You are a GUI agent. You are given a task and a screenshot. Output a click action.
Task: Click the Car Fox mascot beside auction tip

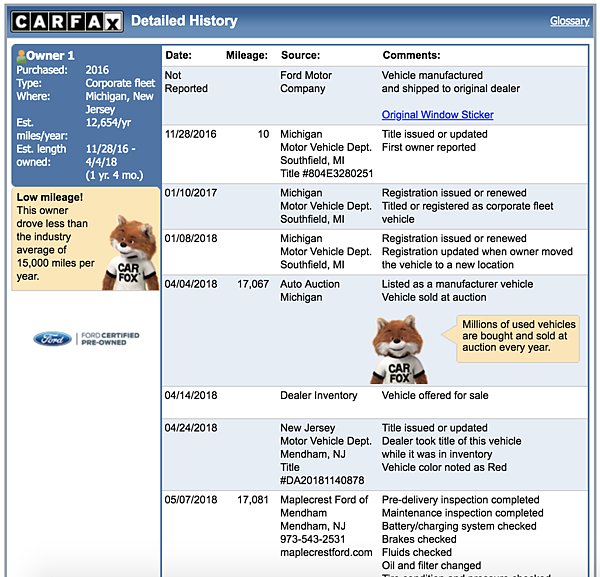click(398, 349)
